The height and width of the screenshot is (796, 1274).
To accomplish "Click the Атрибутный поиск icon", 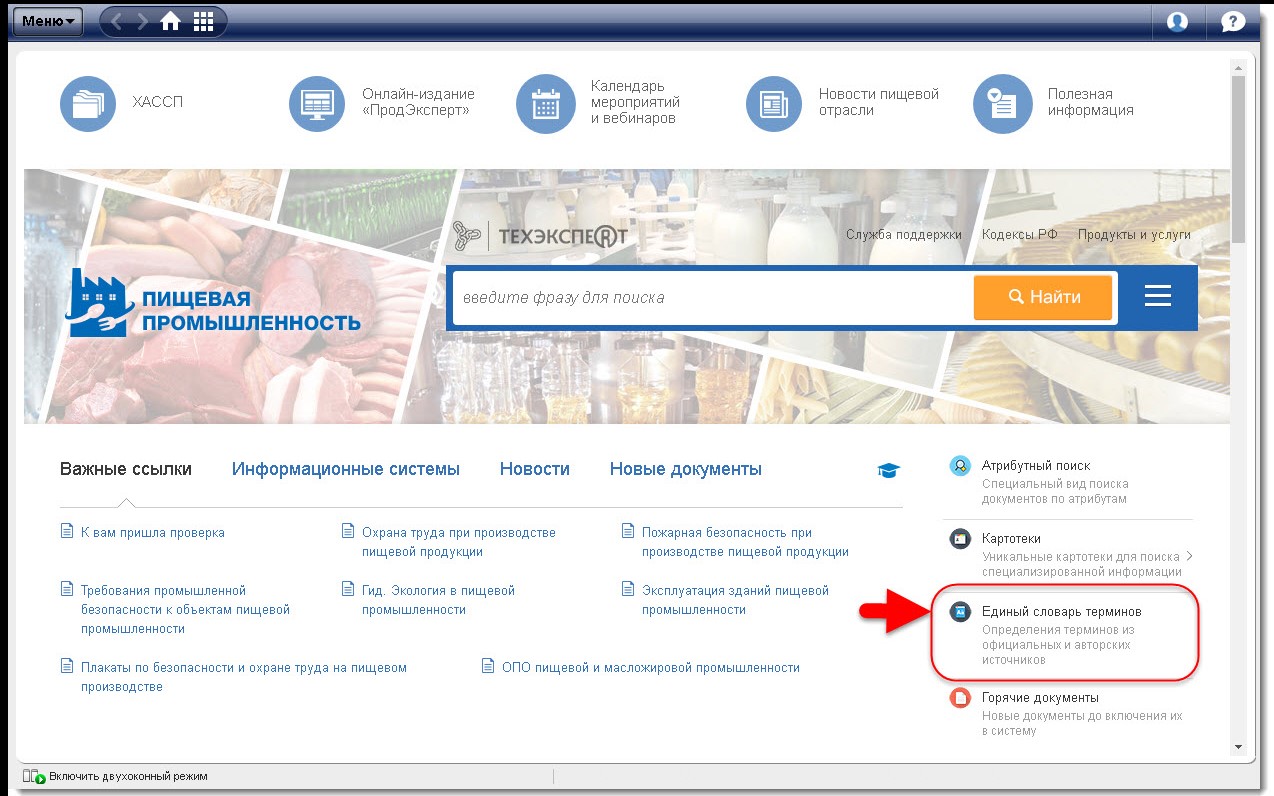I will pos(960,466).
